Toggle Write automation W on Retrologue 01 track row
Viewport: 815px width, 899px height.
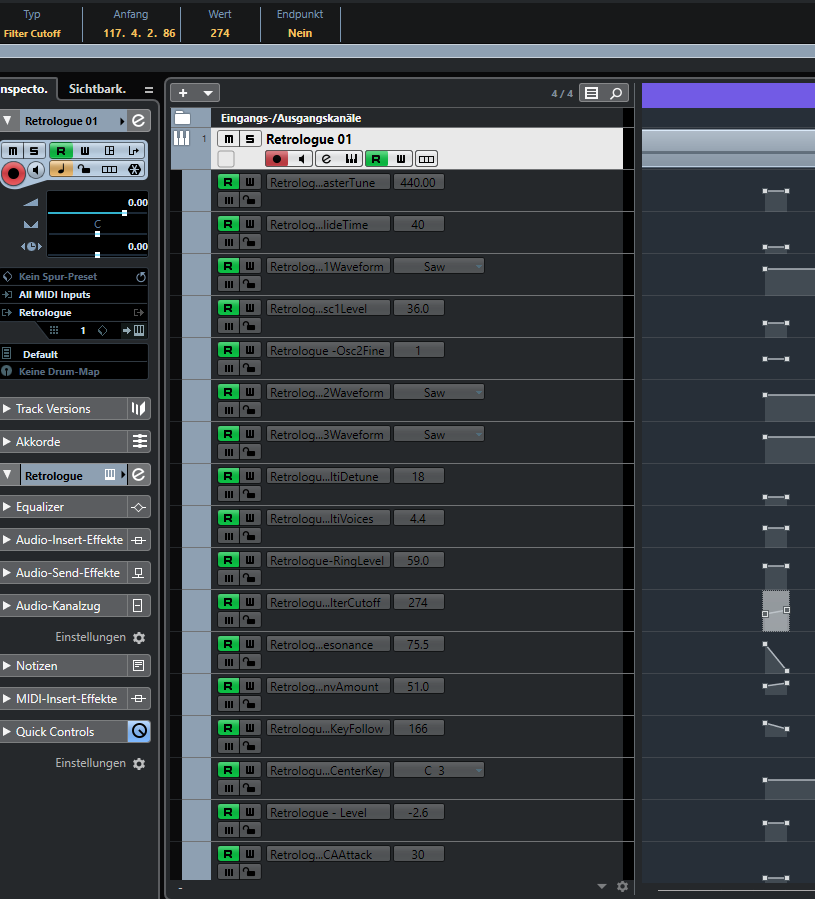tap(401, 159)
